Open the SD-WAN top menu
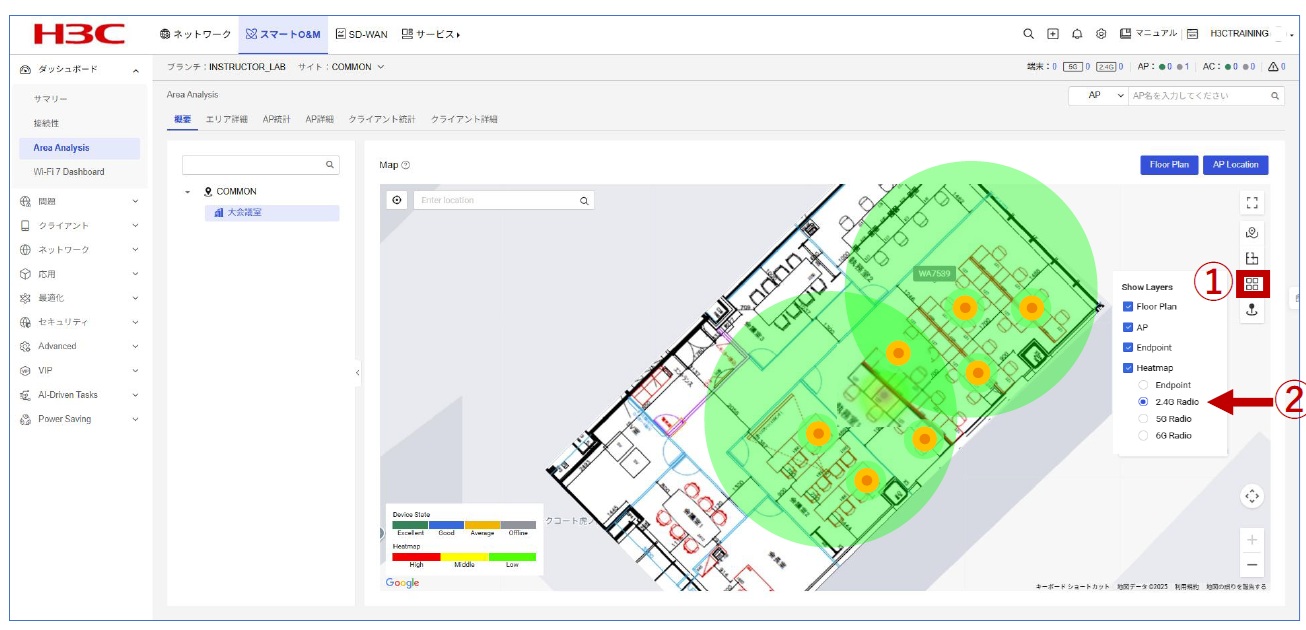The image size is (1306, 630). pyautogui.click(x=361, y=34)
